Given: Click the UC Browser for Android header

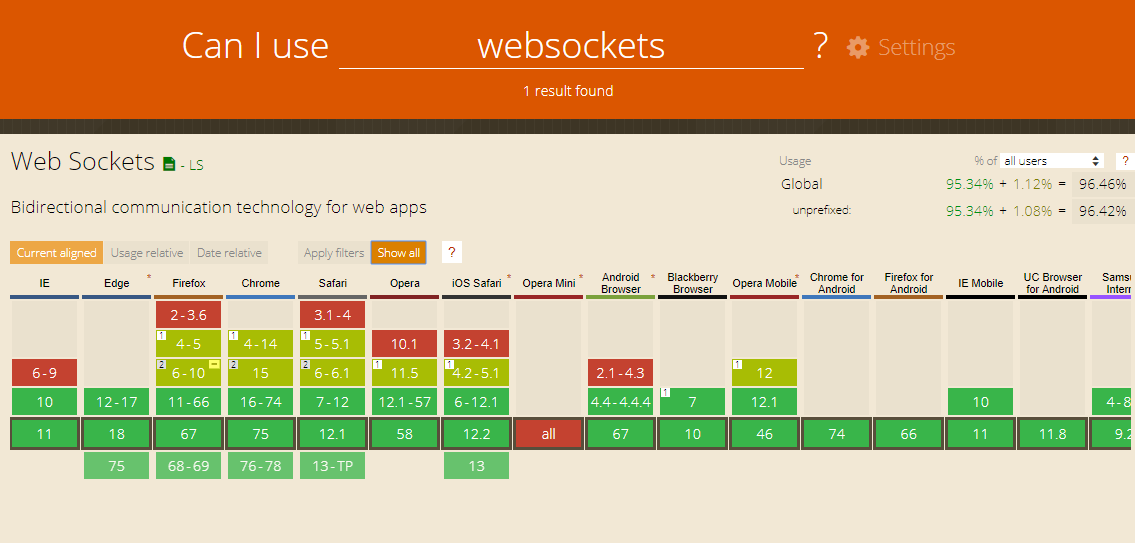Looking at the screenshot, I should [1052, 283].
